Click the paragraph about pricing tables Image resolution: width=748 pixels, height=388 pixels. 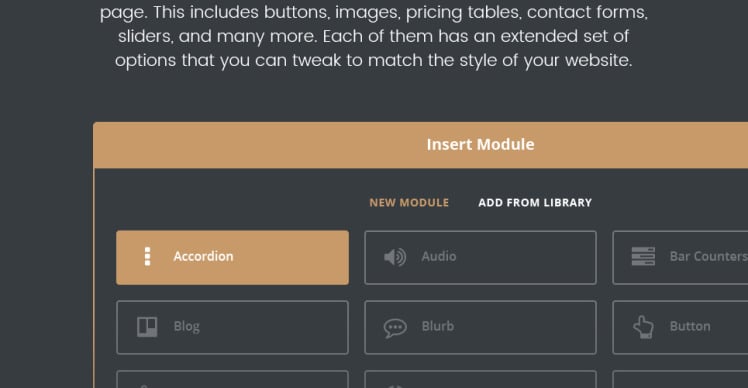tap(374, 36)
